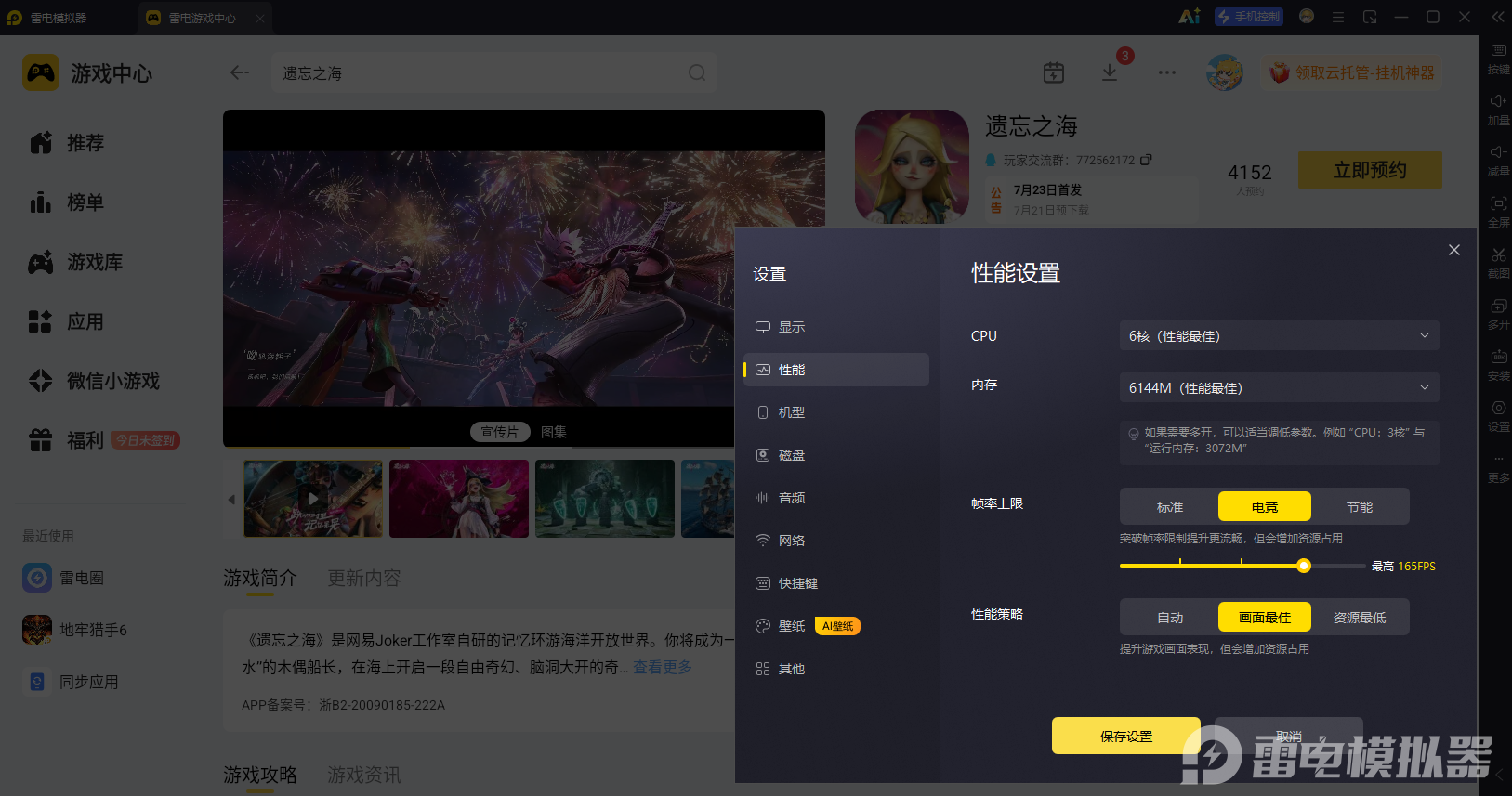Close the 性能设置 settings dialog
This screenshot has width=1512, height=796.
coord(1454,250)
